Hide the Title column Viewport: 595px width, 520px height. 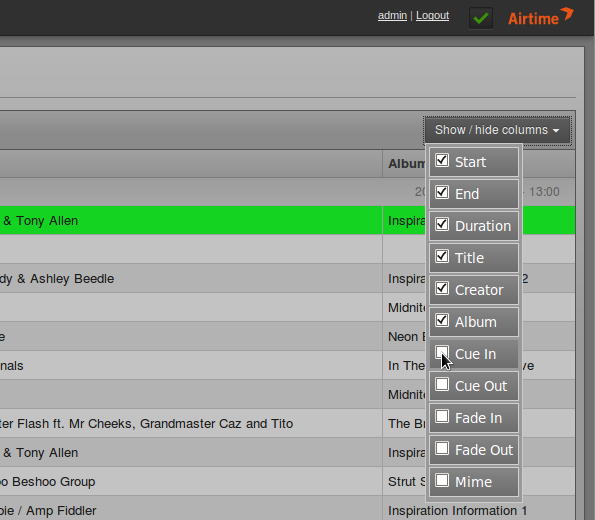coord(442,256)
